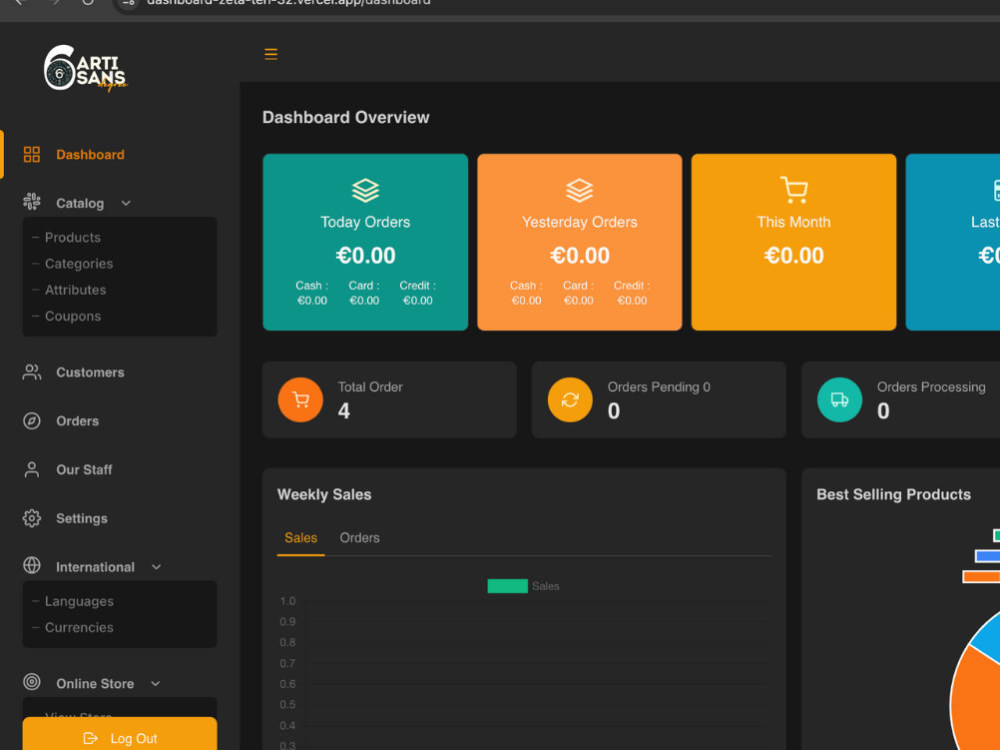Click the This Month card

tap(793, 242)
